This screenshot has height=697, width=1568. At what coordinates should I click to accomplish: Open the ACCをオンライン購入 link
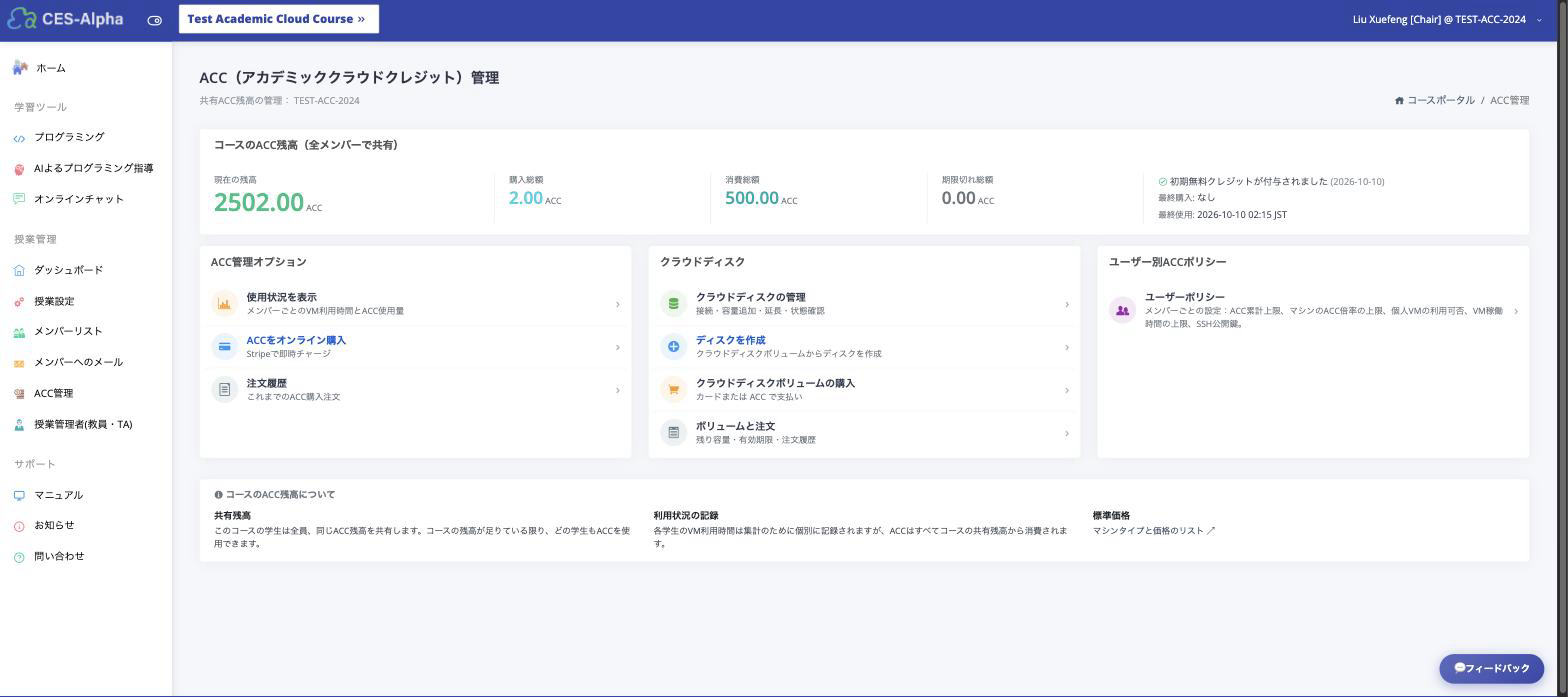[296, 340]
